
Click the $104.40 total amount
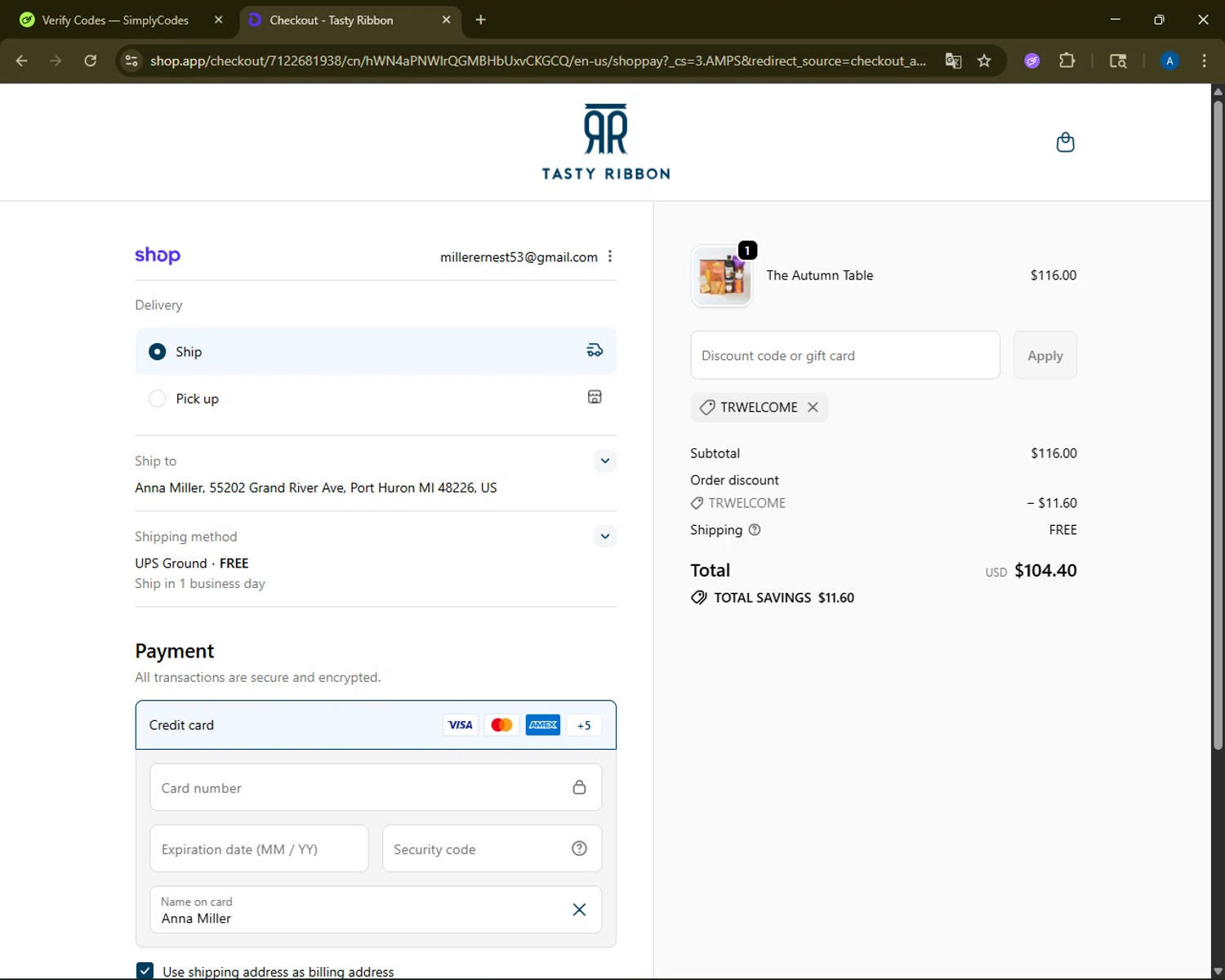[1045, 570]
